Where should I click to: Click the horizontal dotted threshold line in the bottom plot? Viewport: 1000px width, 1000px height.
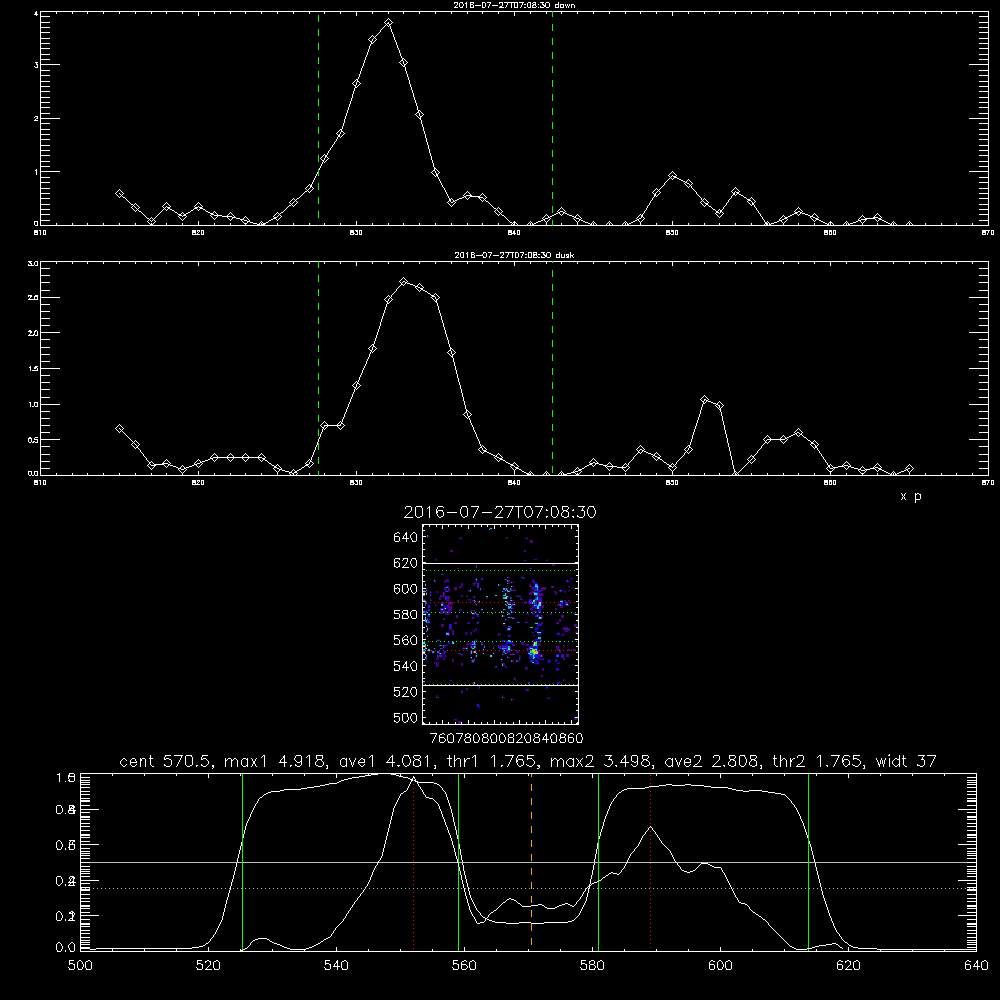528,888
